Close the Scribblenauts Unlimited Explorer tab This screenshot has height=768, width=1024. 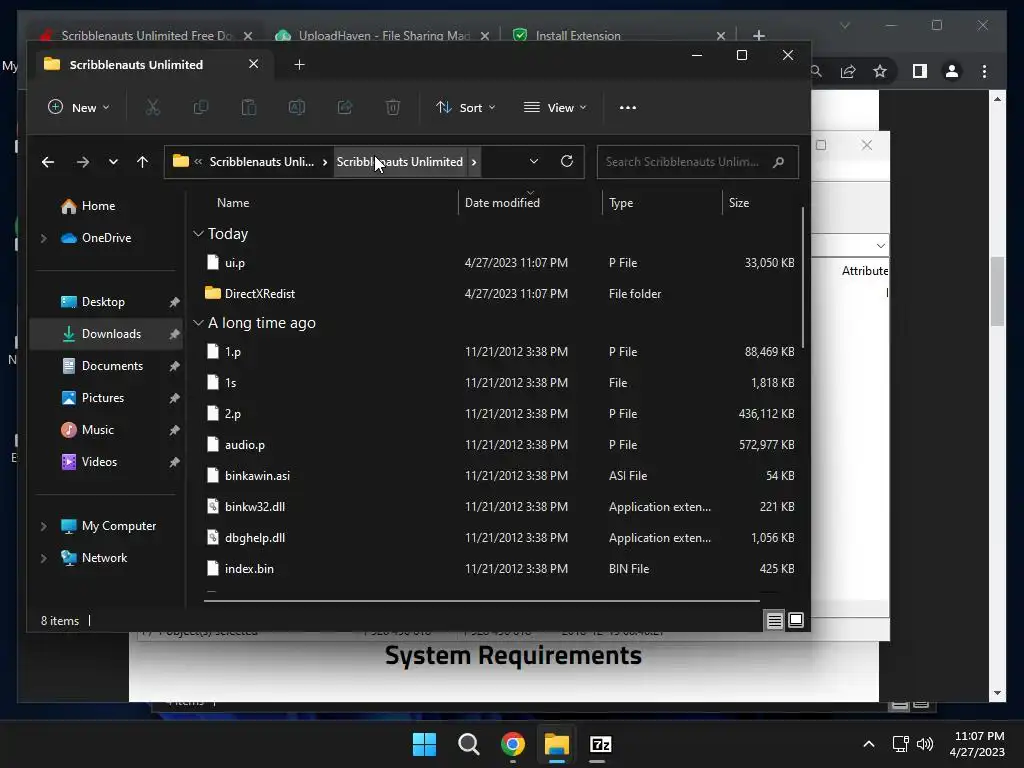click(253, 64)
